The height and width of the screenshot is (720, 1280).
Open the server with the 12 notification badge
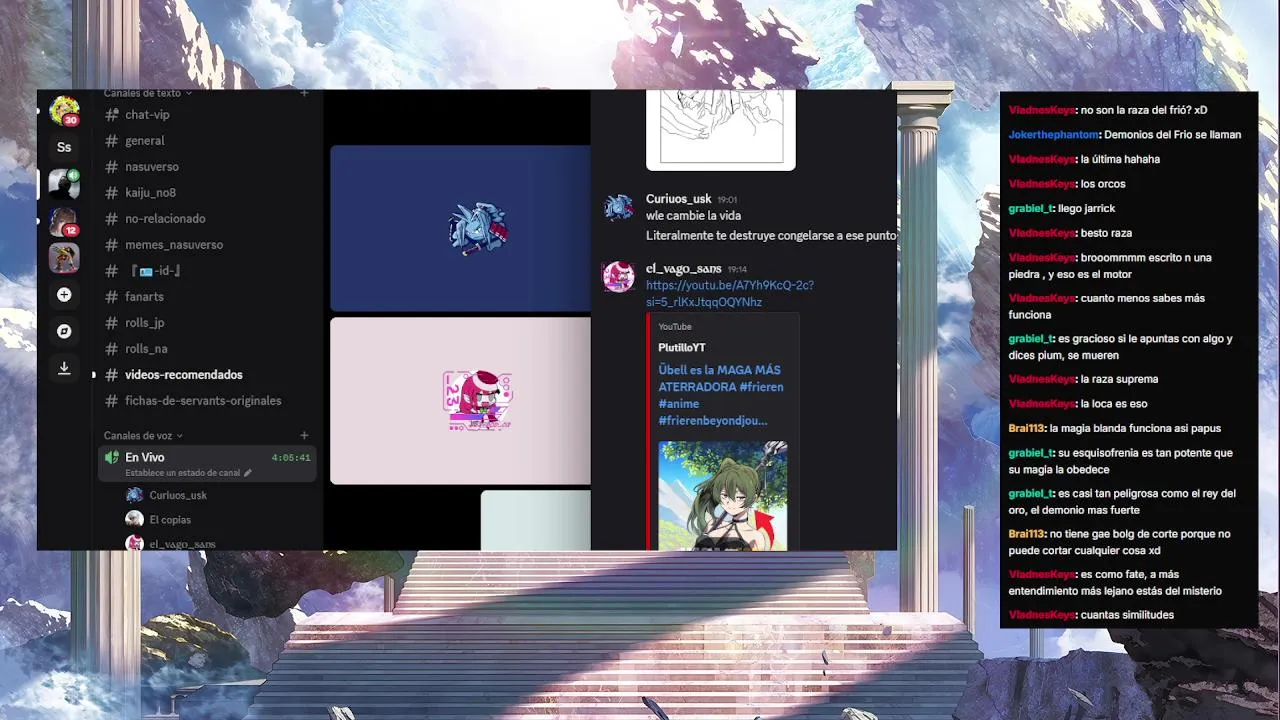pyautogui.click(x=64, y=221)
